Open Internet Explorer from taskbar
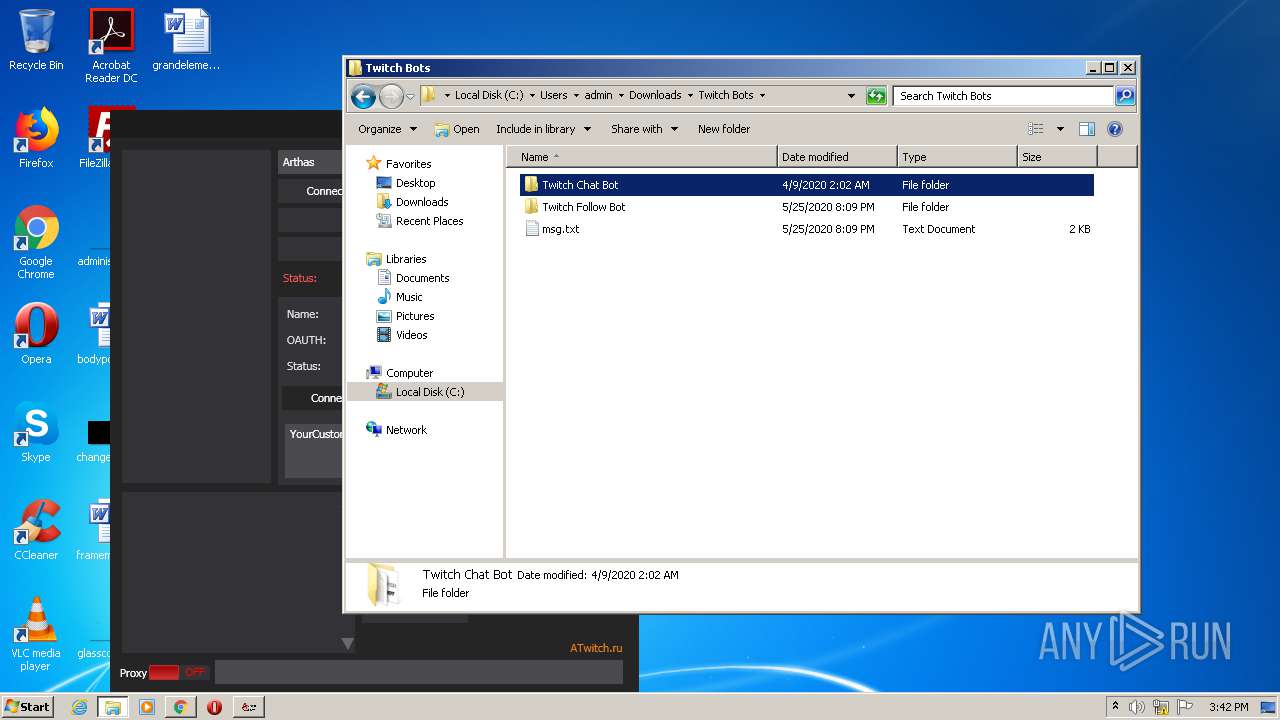 click(x=80, y=707)
